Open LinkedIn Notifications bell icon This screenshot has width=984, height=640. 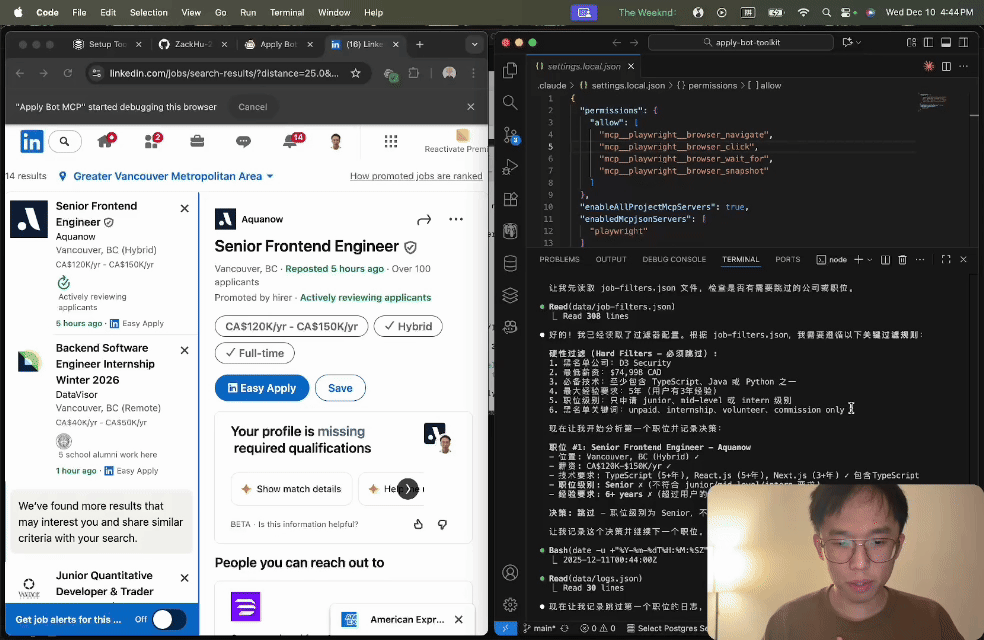click(x=290, y=141)
